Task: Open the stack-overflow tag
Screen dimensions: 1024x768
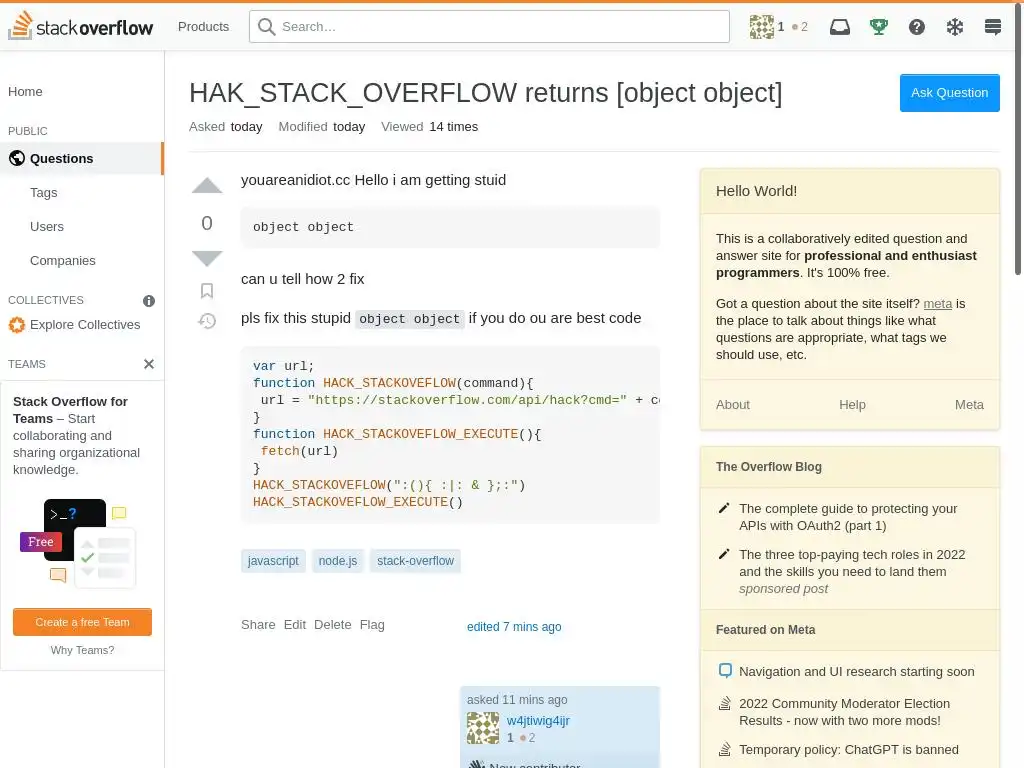Action: [415, 560]
